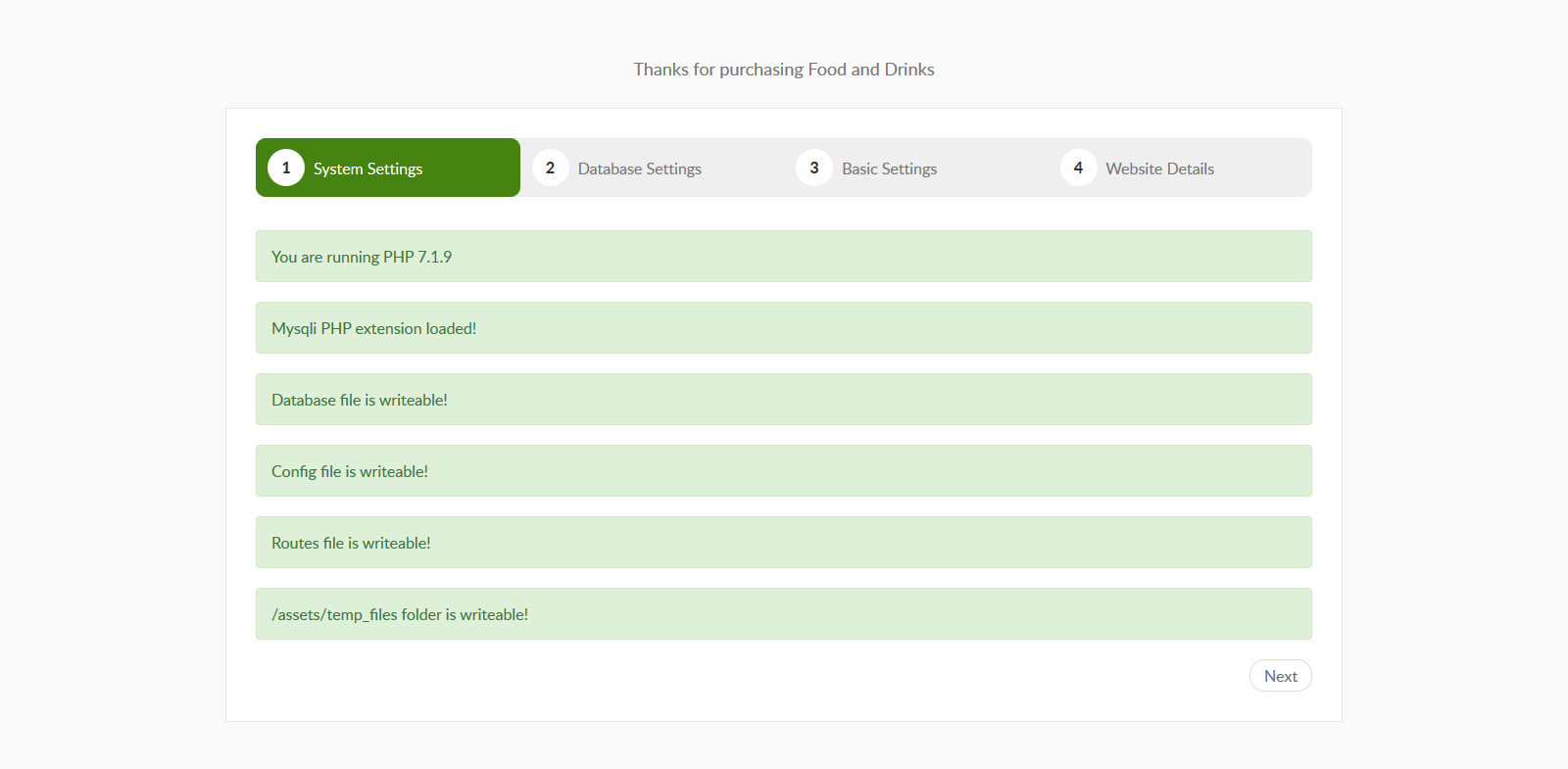The height and width of the screenshot is (769, 1568).
Task: Click the Mysqli PHP extension loaded alert
Action: [784, 328]
